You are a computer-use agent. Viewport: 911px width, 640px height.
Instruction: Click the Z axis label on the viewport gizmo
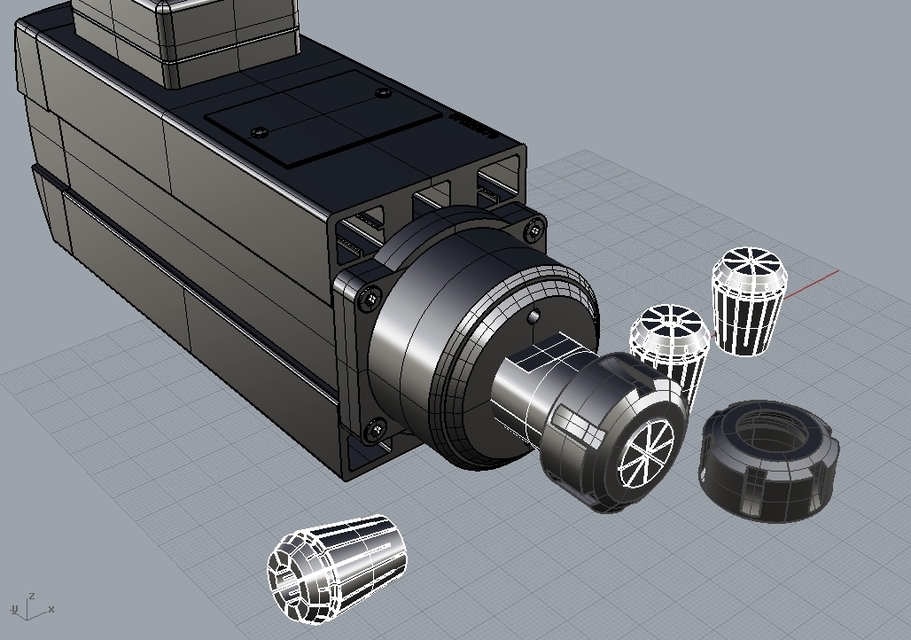coord(32,594)
